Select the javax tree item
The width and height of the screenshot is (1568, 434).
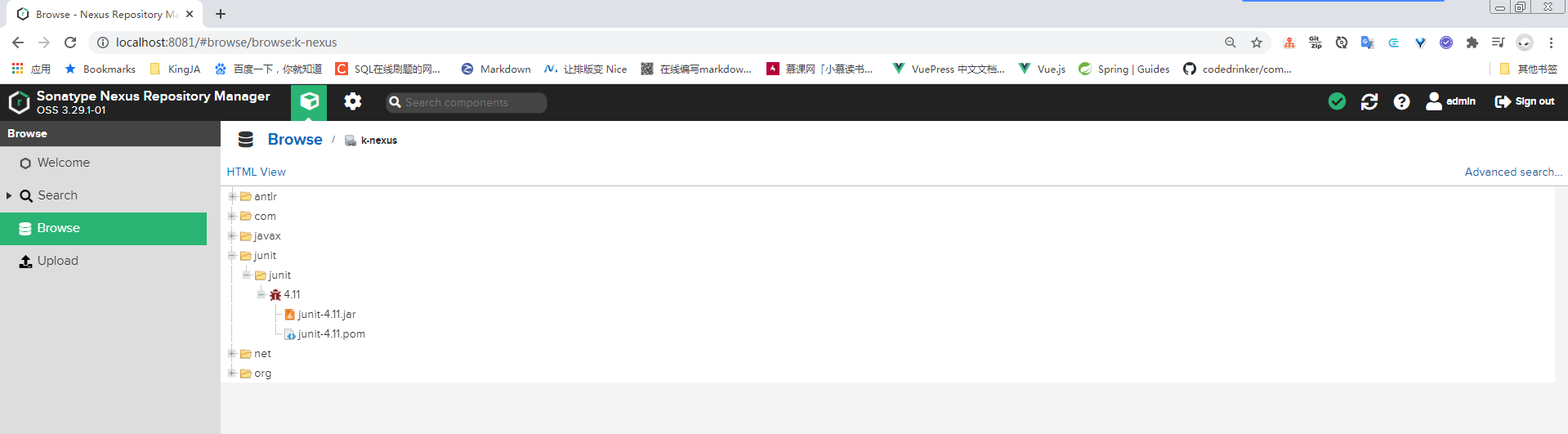click(x=267, y=235)
